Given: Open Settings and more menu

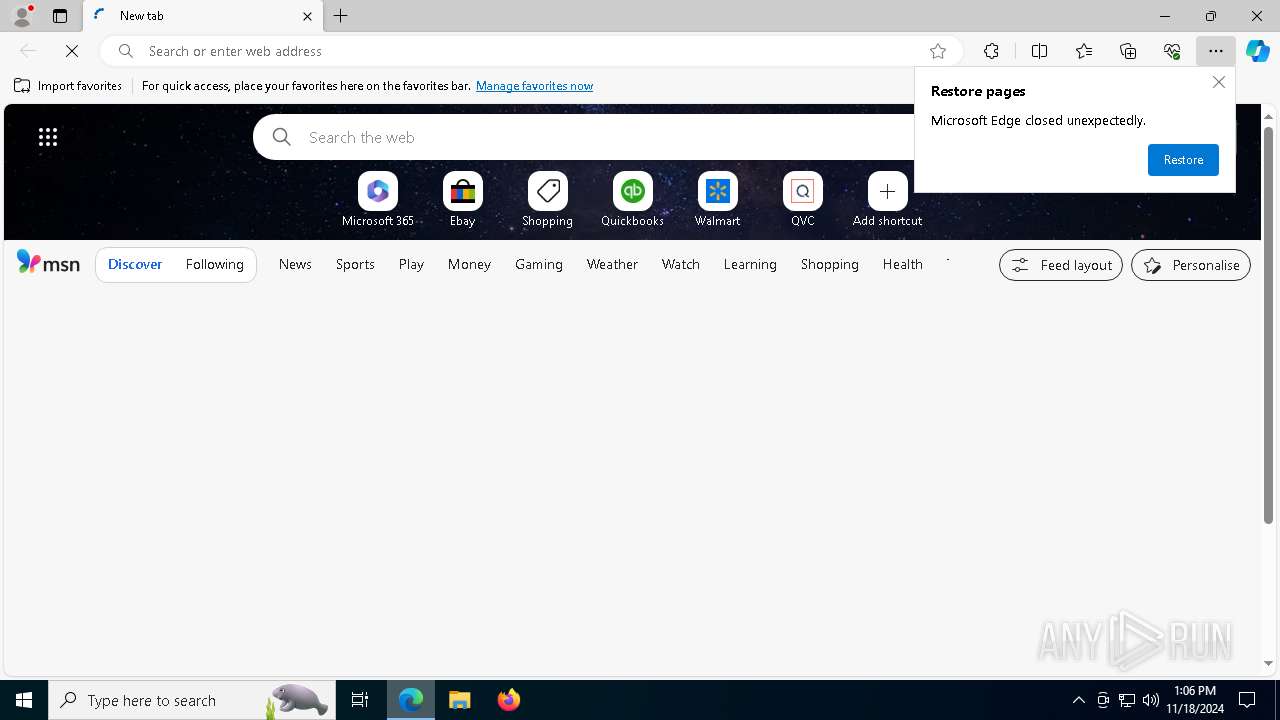Looking at the screenshot, I should (x=1216, y=51).
